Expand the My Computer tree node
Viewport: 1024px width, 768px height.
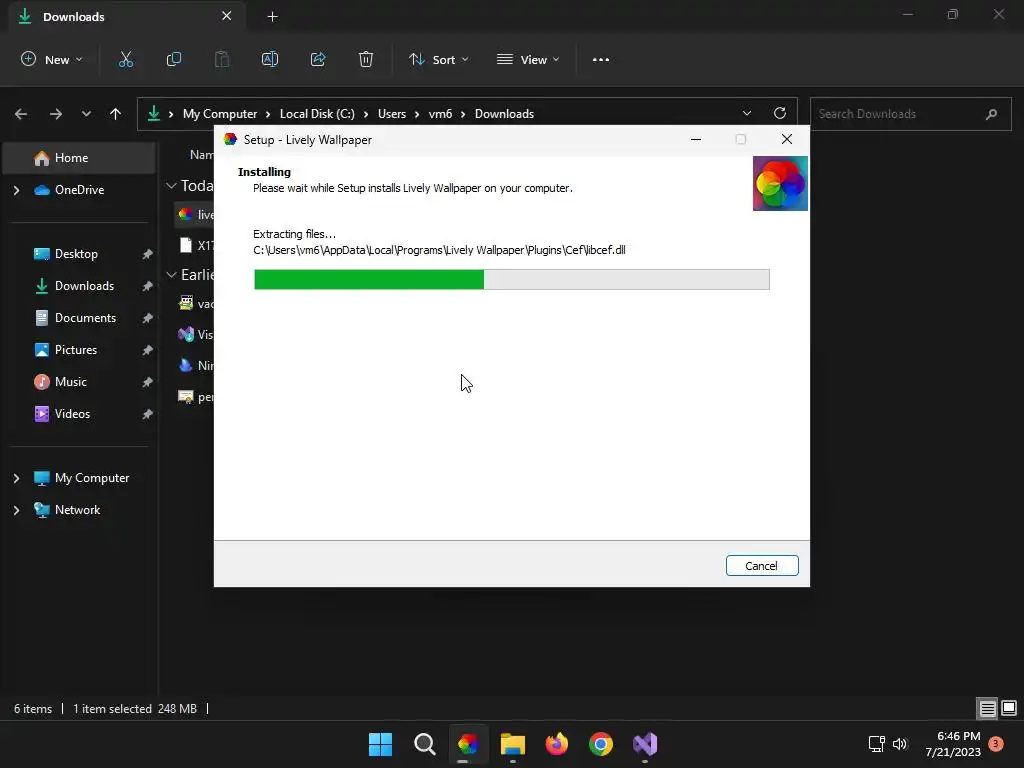coord(16,478)
